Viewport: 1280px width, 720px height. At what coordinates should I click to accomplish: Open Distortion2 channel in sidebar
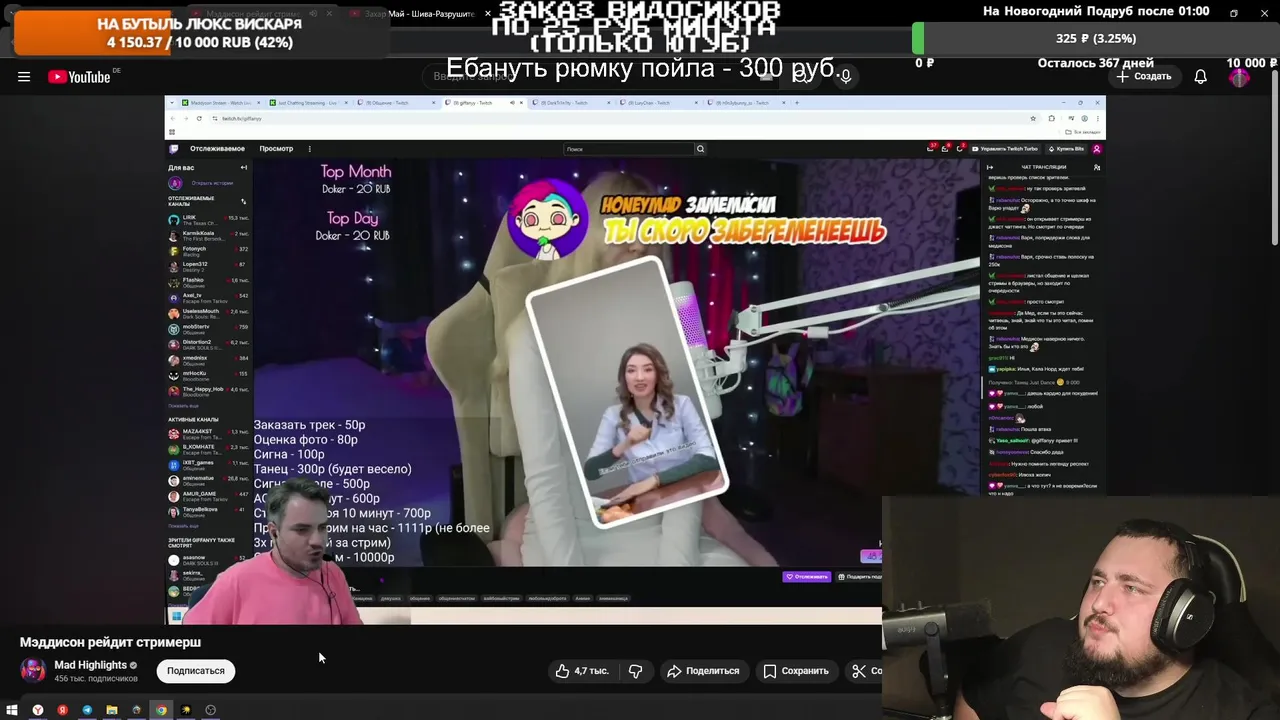point(208,345)
